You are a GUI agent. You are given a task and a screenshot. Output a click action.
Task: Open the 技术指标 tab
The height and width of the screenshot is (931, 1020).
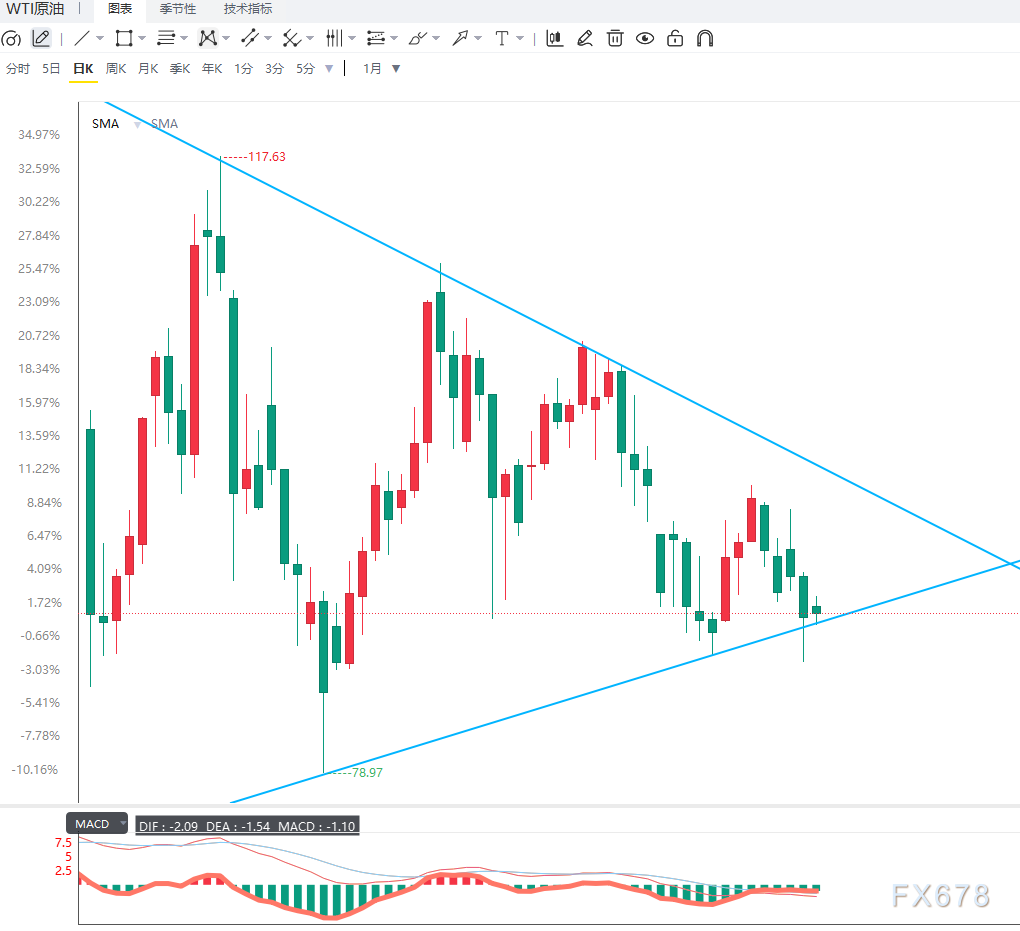pyautogui.click(x=248, y=9)
